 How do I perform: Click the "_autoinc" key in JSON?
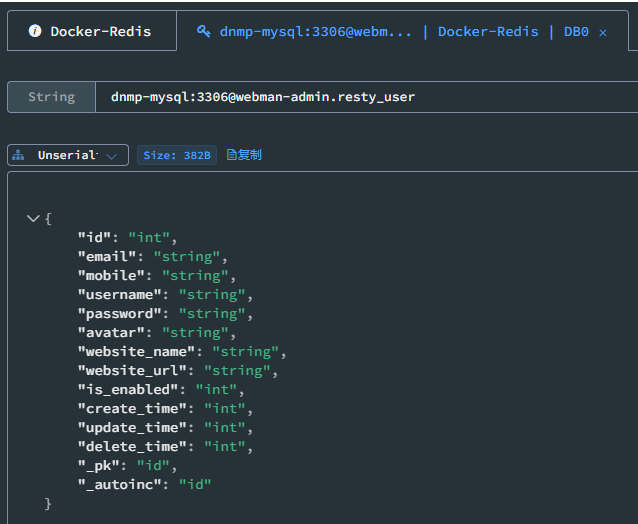pyautogui.click(x=119, y=485)
